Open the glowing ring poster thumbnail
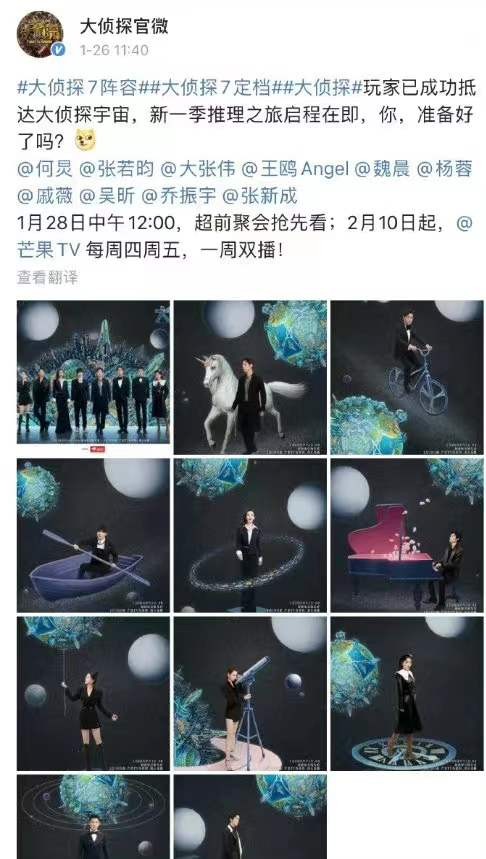Image resolution: width=486 pixels, height=859 pixels. pyautogui.click(x=250, y=535)
